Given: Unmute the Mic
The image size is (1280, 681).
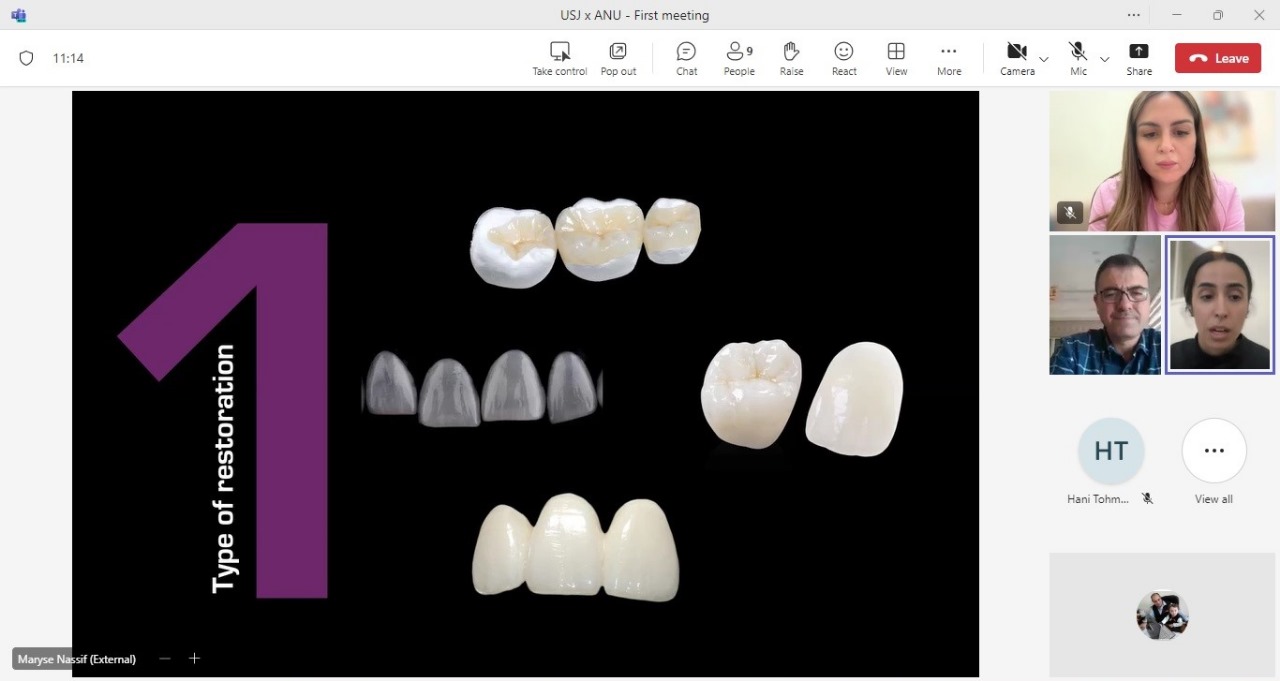Looking at the screenshot, I should pos(1078,52).
